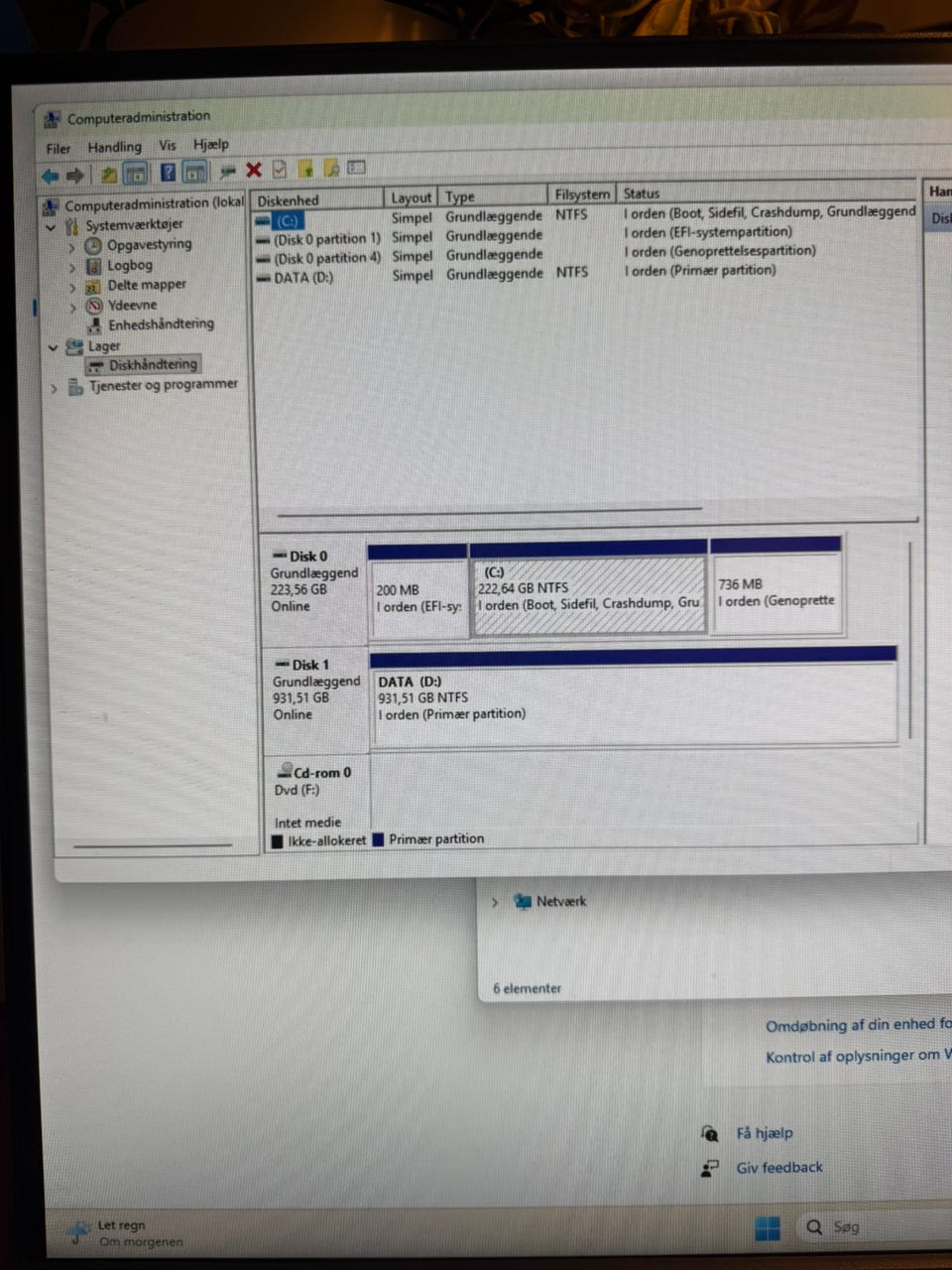Select the DATA (D:) 931,51 GB partition block
Image resolution: width=952 pixels, height=1270 pixels.
tap(635, 697)
